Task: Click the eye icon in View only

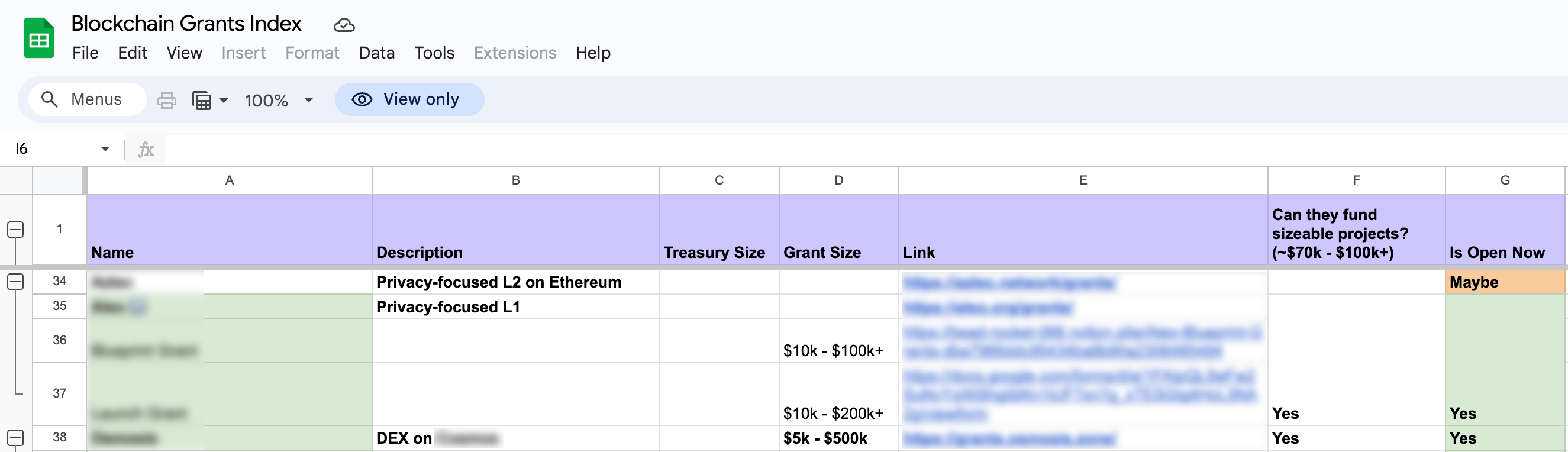Action: pyautogui.click(x=362, y=99)
